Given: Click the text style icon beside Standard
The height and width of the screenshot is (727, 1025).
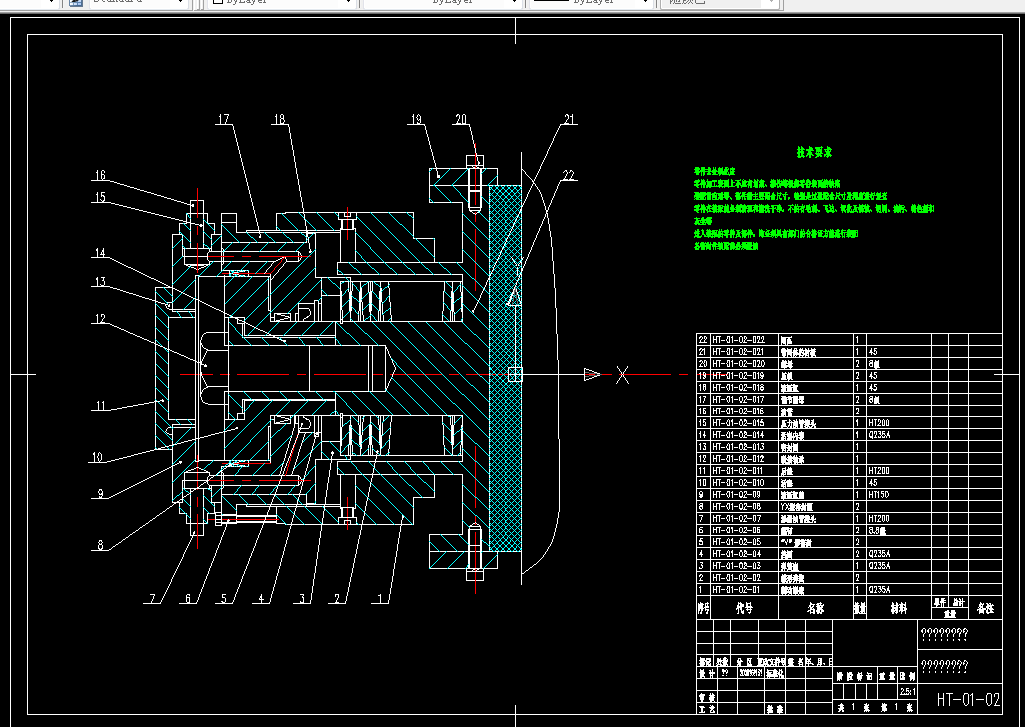Looking at the screenshot, I should [76, 3].
